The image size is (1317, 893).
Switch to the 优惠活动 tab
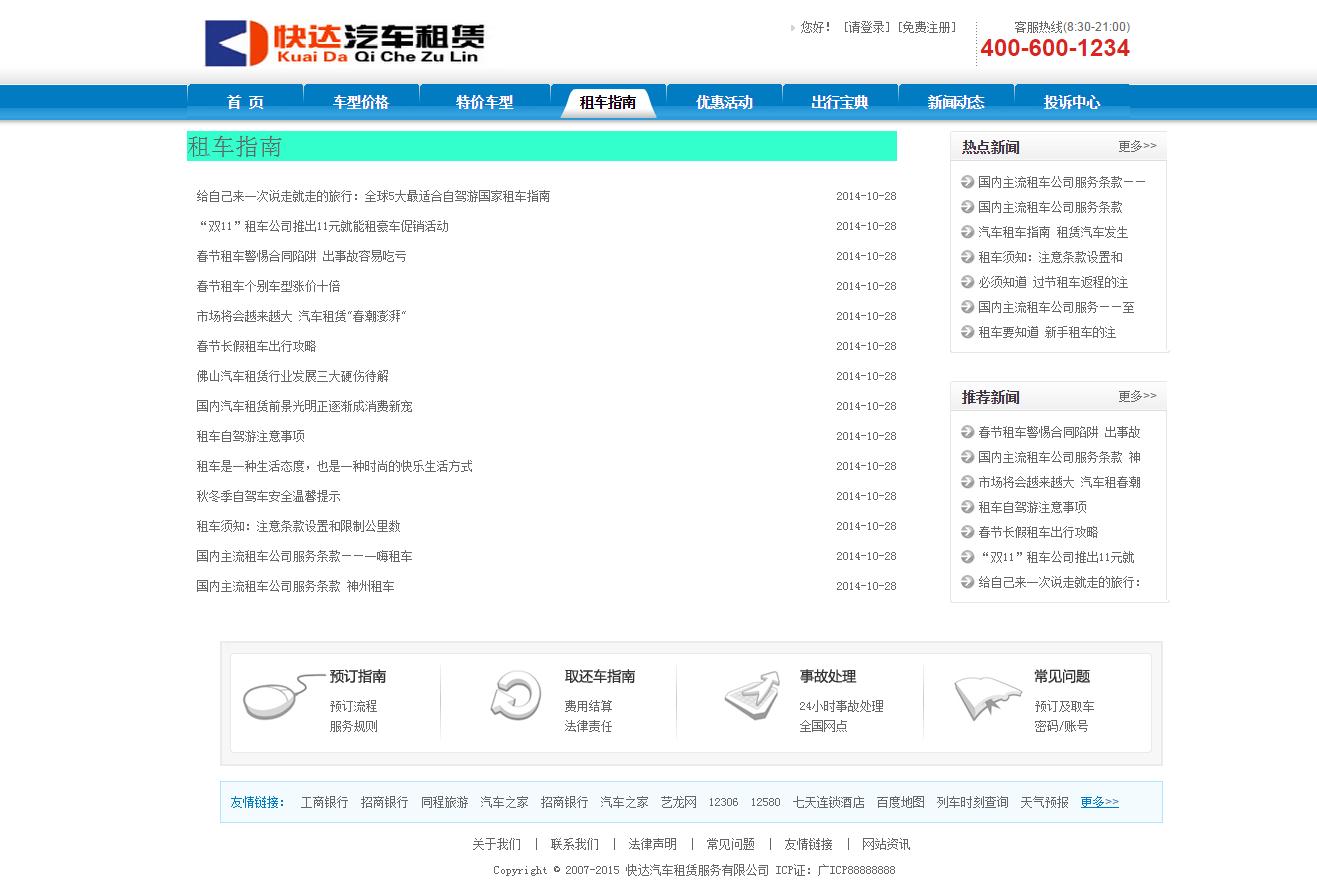(x=724, y=102)
